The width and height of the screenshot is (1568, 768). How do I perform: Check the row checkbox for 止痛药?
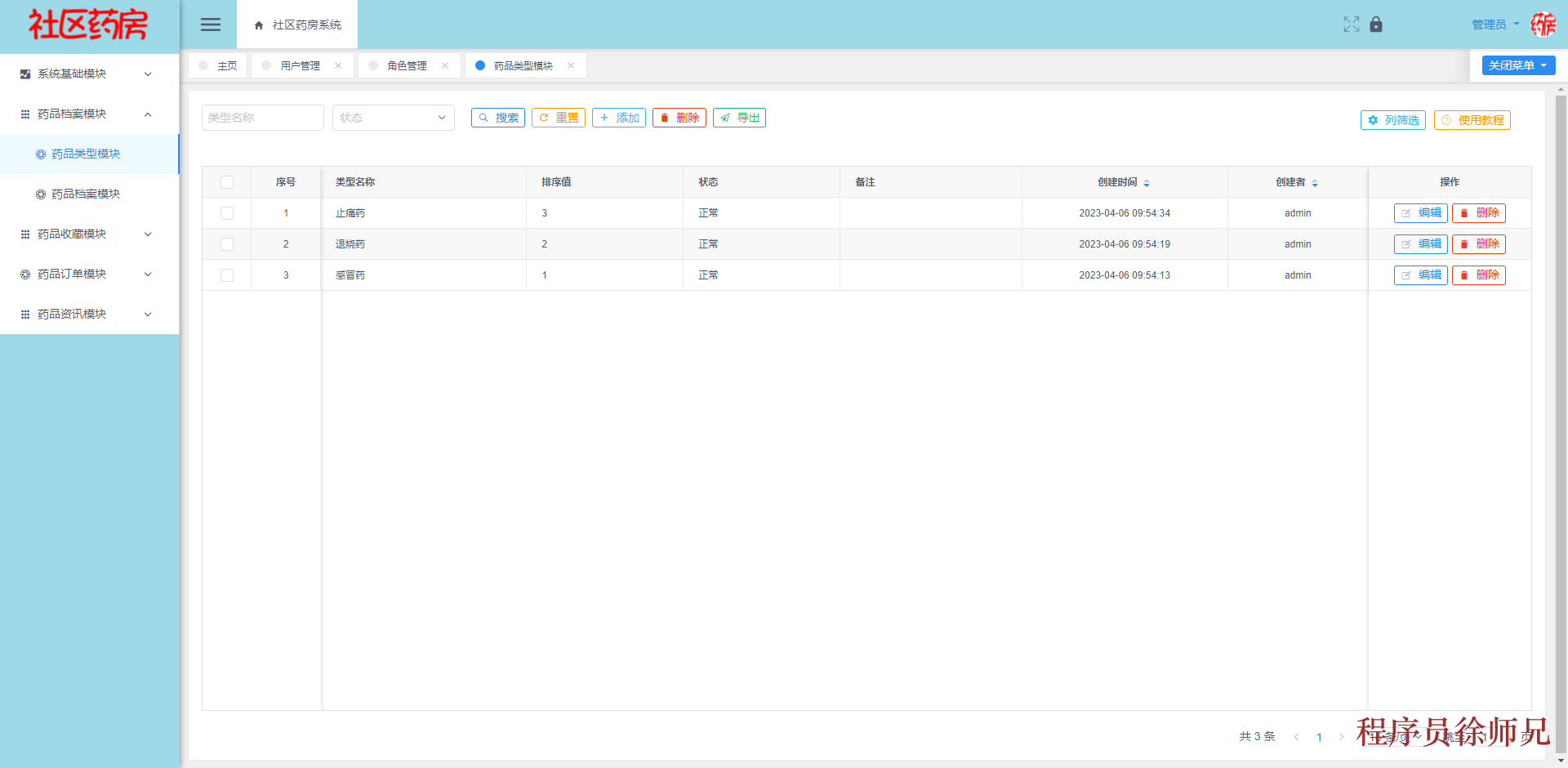click(x=227, y=212)
